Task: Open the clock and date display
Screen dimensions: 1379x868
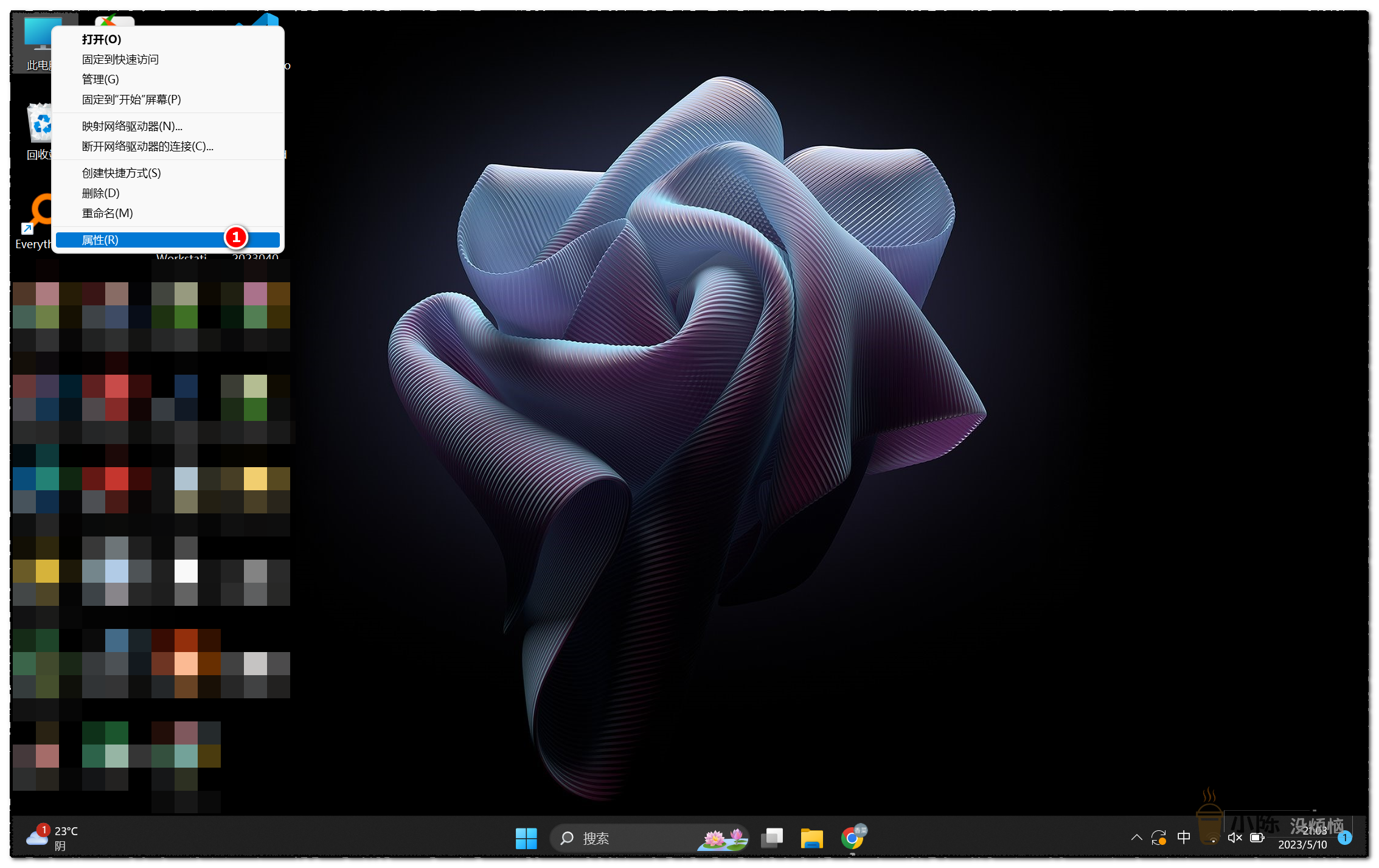Action: [1302, 838]
